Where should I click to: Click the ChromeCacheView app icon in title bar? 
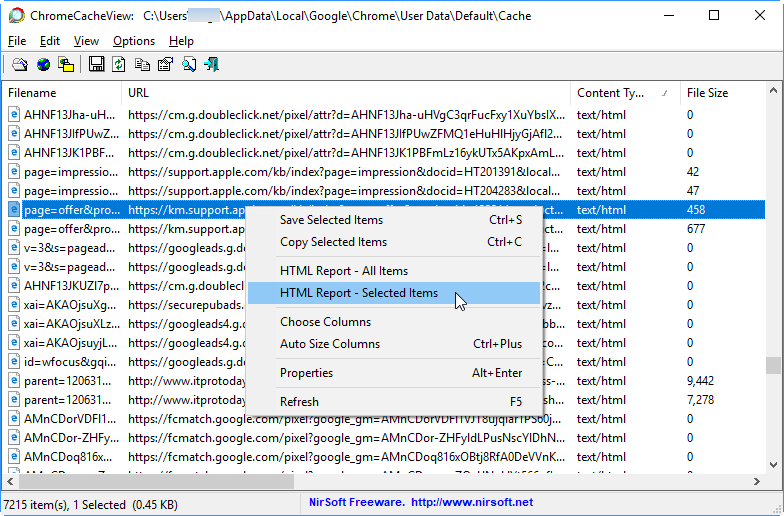(16, 16)
